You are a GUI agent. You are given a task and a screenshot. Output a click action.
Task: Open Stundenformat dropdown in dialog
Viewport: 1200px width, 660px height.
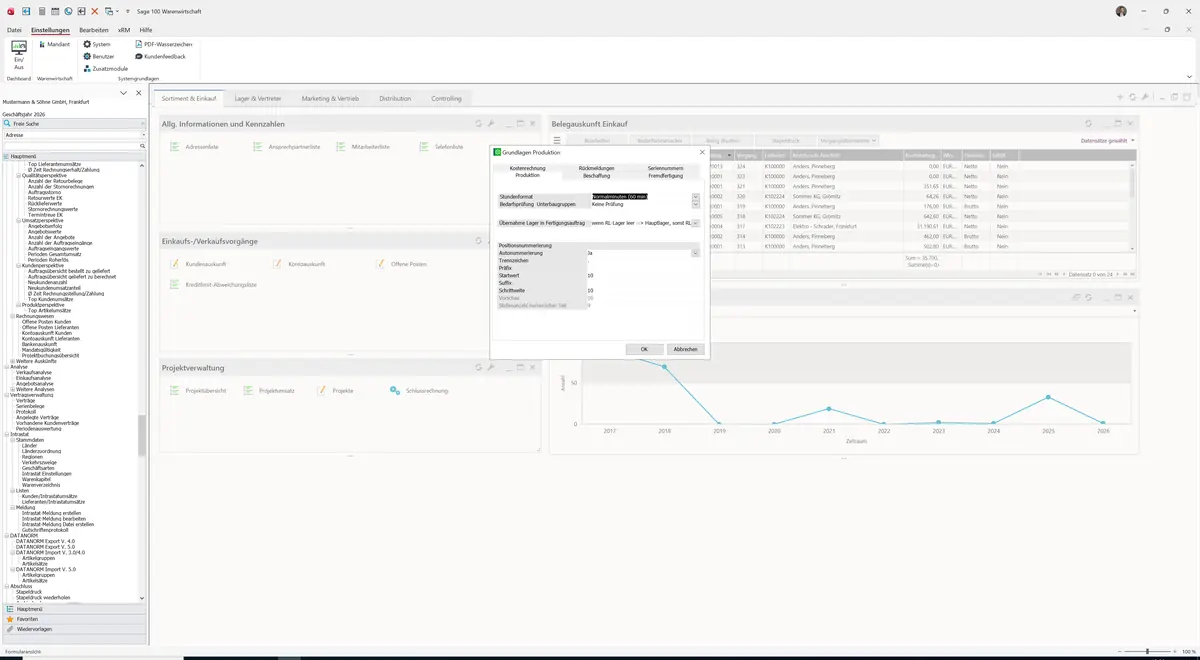coord(695,196)
